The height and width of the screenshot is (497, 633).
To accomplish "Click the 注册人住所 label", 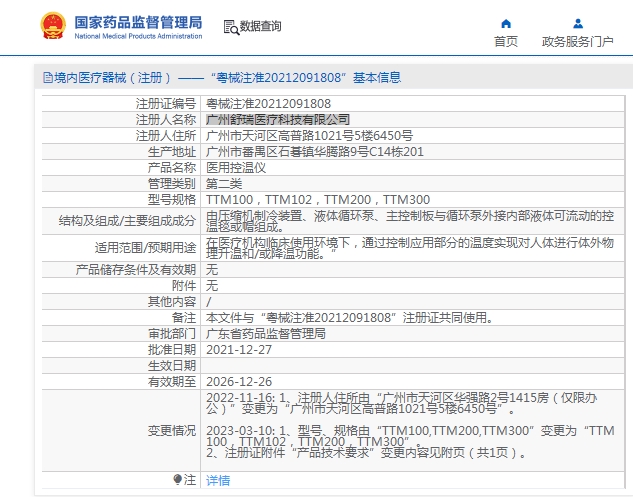I will click(x=166, y=136).
